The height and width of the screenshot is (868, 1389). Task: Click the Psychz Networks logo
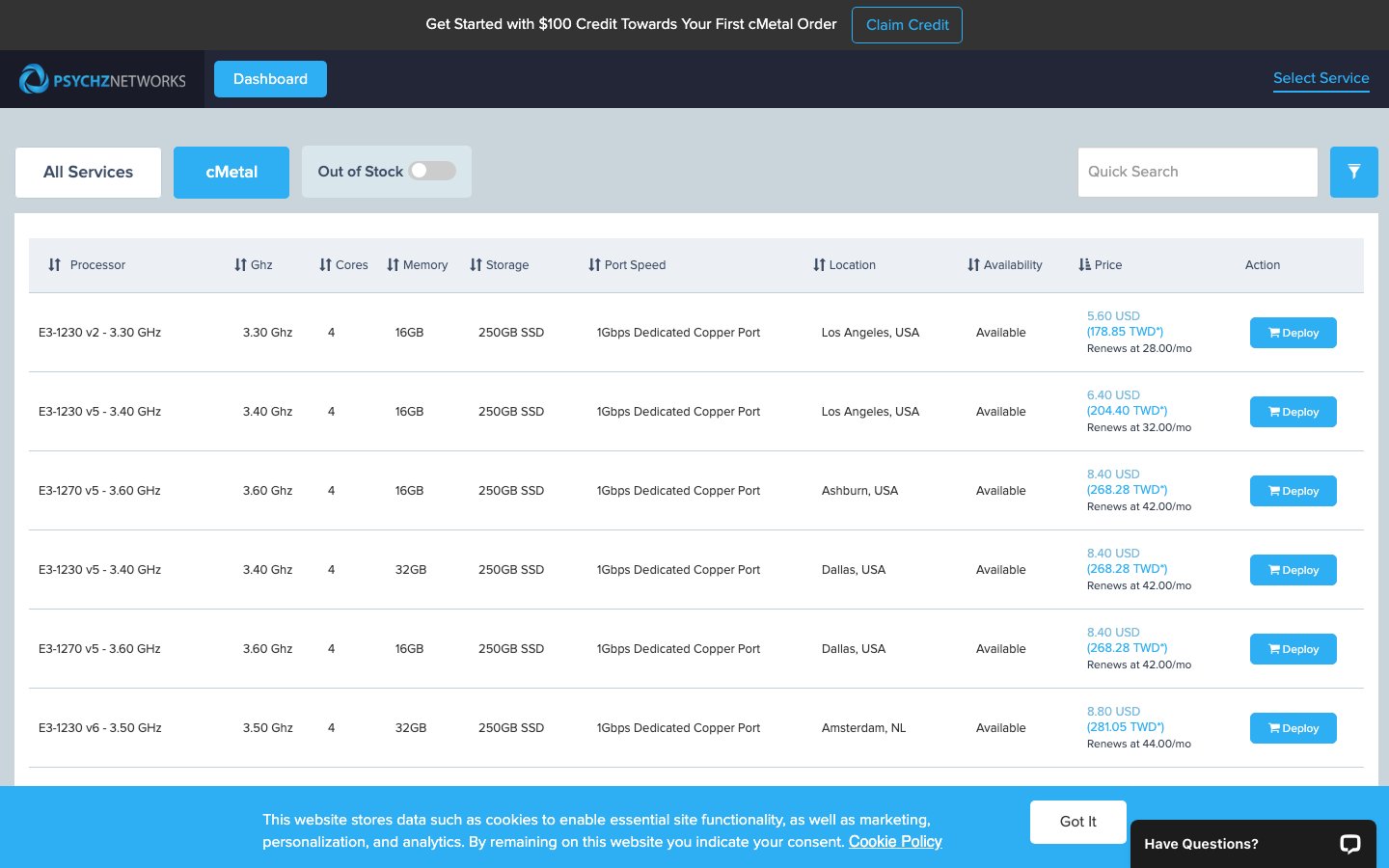pos(102,79)
